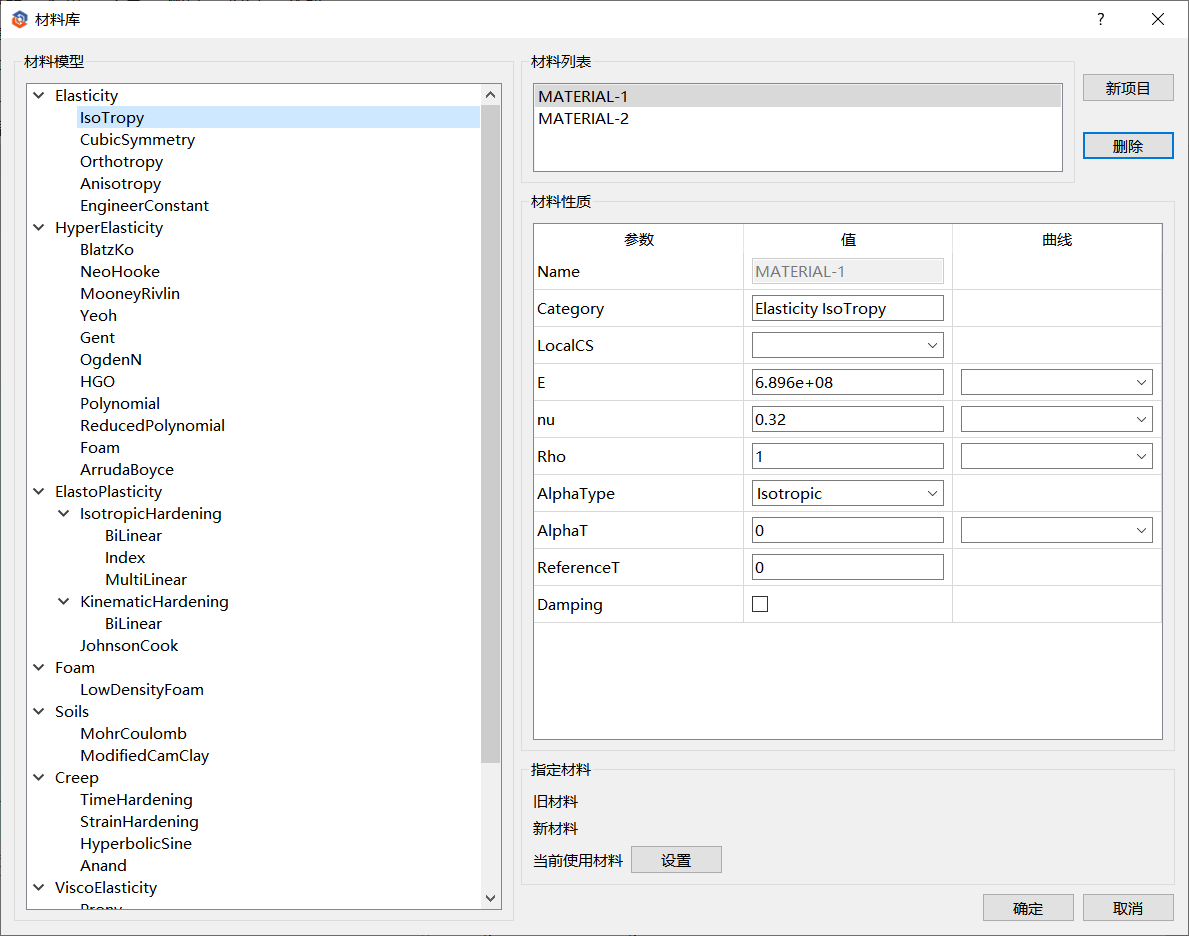The image size is (1189, 936).
Task: Select the Index hardening model
Action: (x=125, y=558)
